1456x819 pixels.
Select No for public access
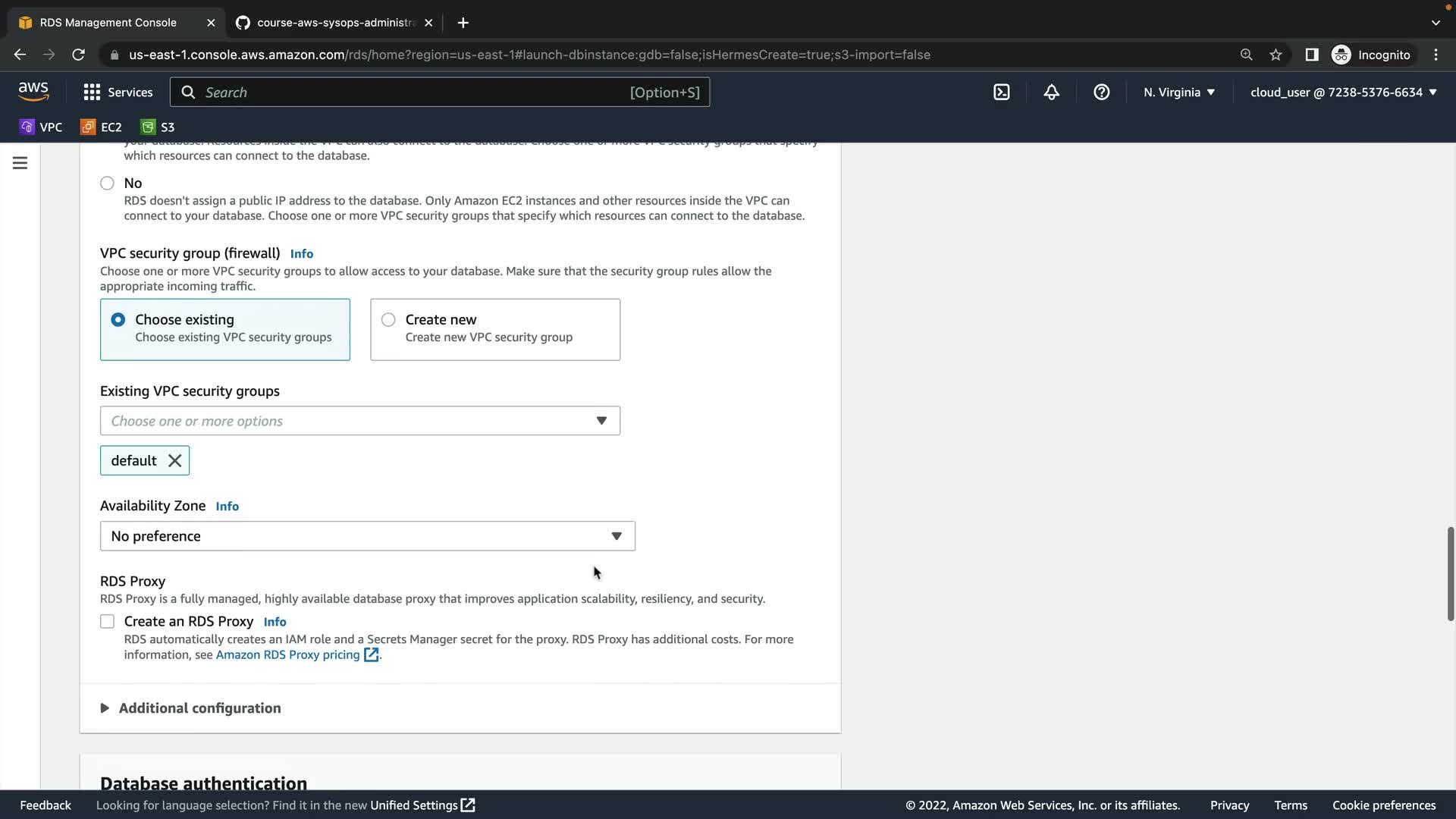[x=107, y=183]
